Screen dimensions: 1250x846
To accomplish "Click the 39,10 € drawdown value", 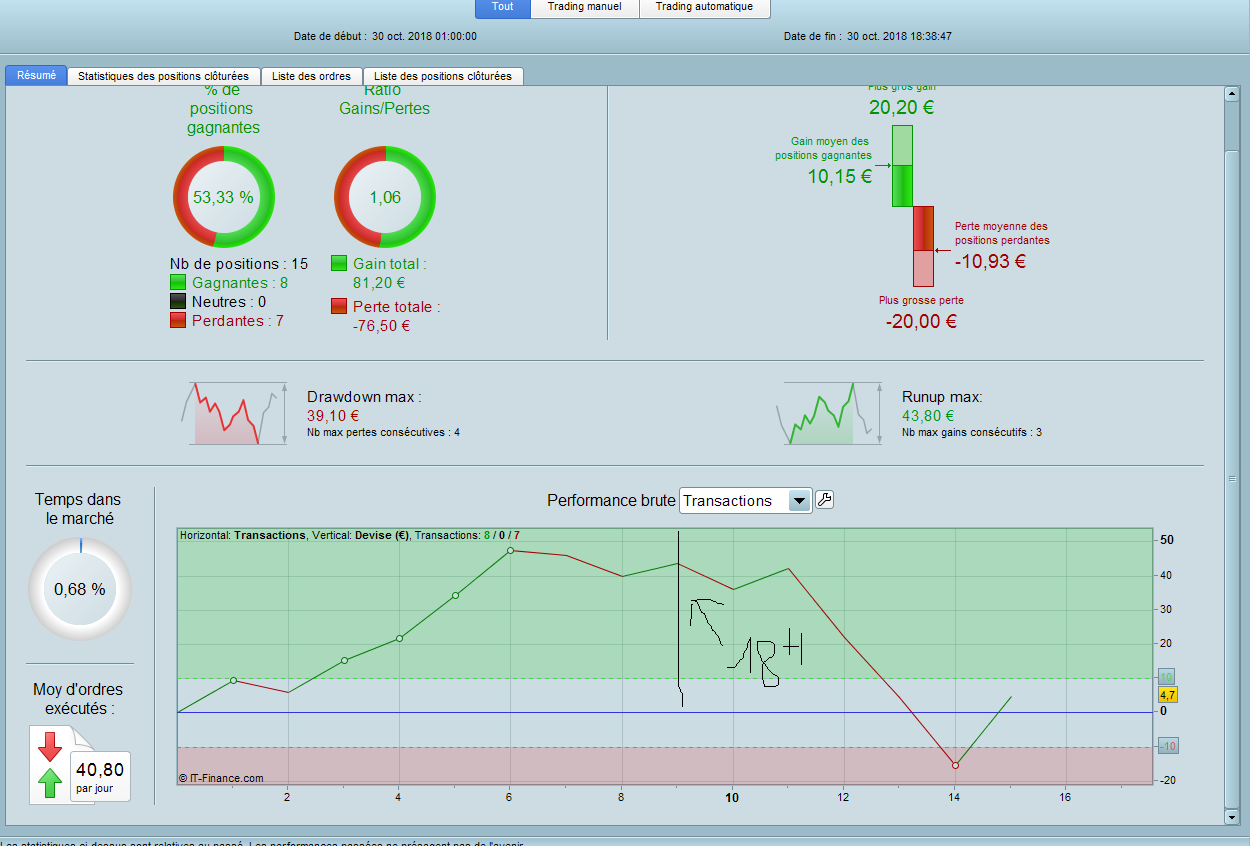I will tap(333, 416).
